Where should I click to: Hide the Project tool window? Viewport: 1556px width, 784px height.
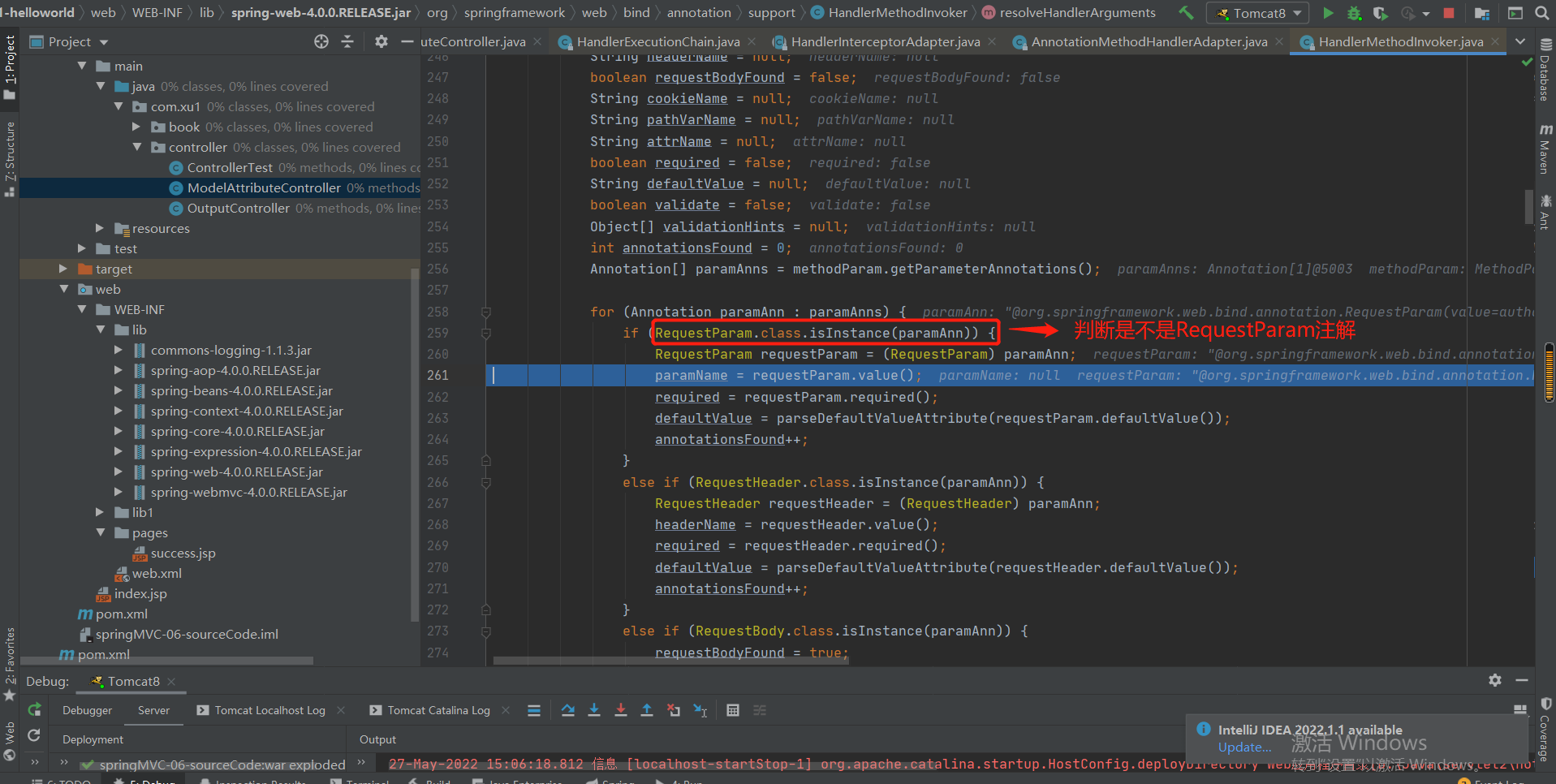click(407, 41)
